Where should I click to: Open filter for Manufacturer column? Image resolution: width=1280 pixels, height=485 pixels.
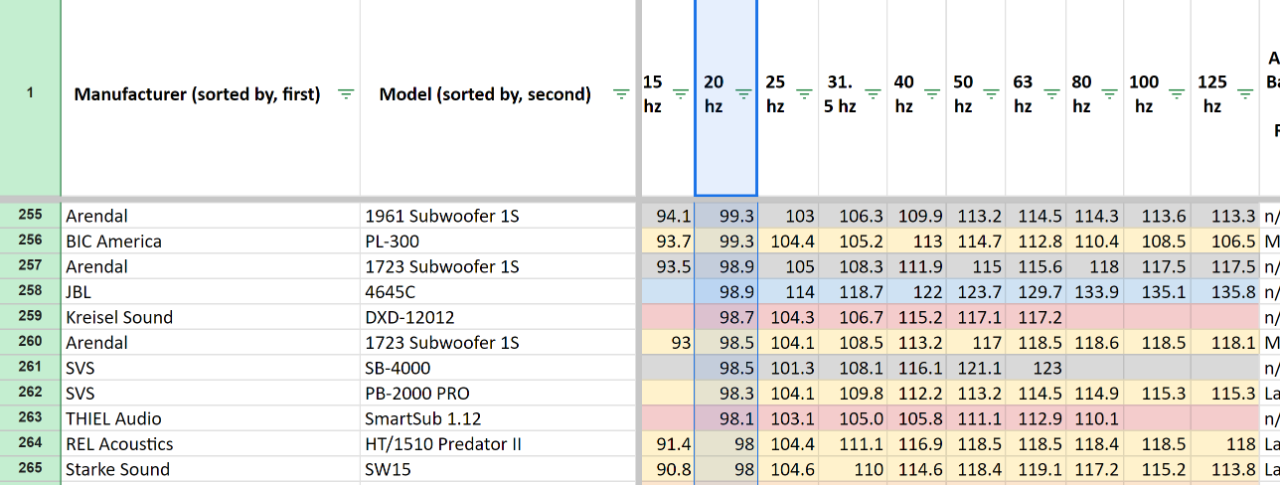coord(346,95)
